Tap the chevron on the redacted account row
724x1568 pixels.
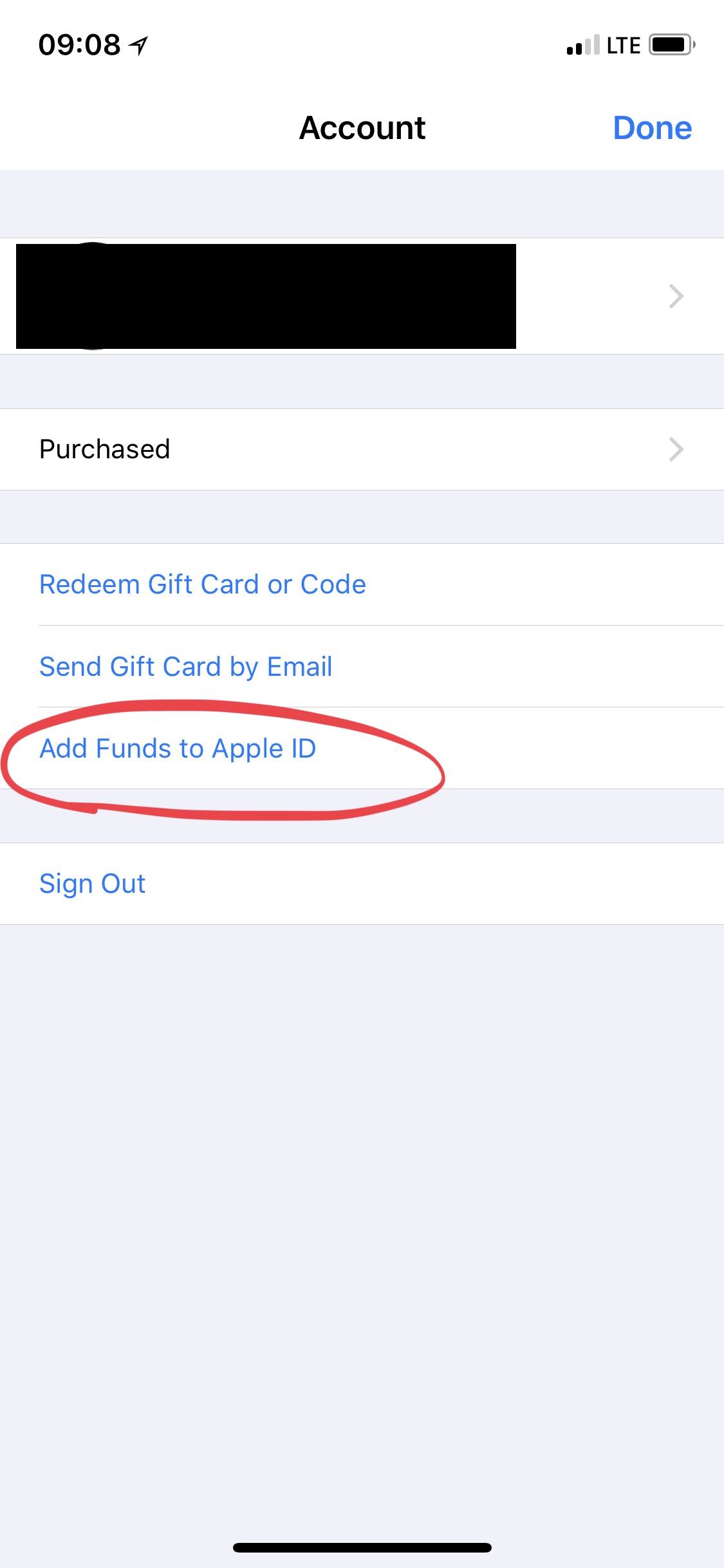(676, 296)
